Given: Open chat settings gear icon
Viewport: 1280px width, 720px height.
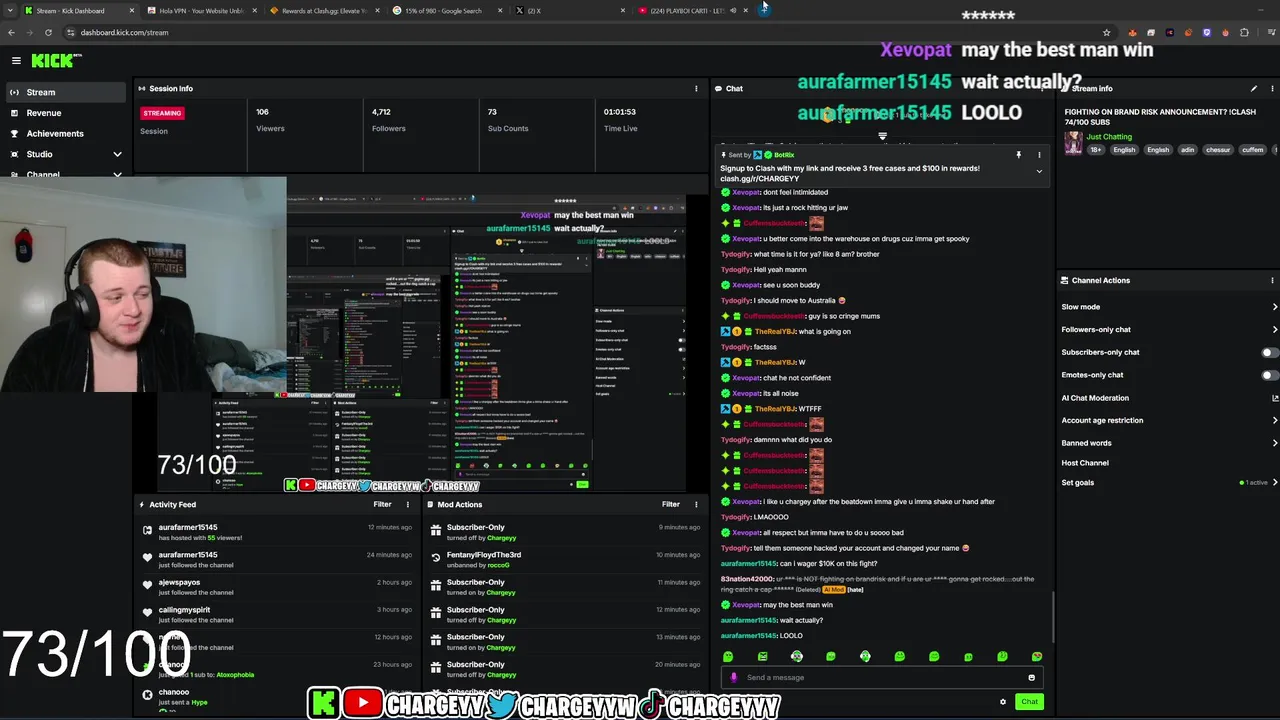Looking at the screenshot, I should point(1003,702).
